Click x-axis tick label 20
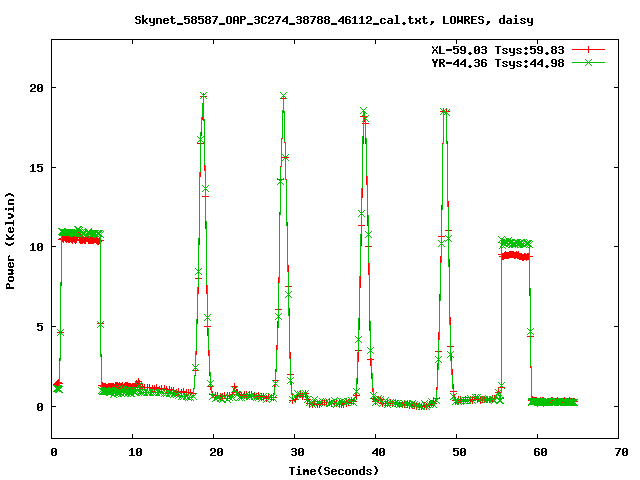Viewport: 640px width, 480px height. pos(217,452)
